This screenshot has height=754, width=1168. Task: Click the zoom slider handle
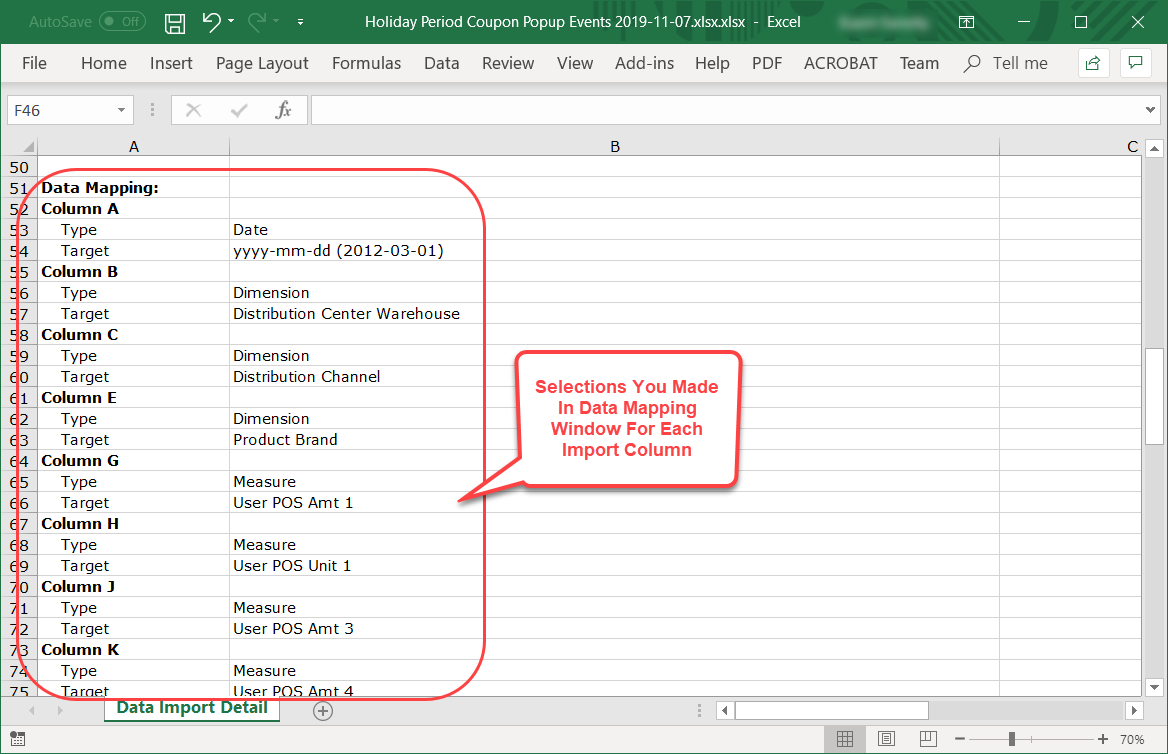pos(1012,739)
